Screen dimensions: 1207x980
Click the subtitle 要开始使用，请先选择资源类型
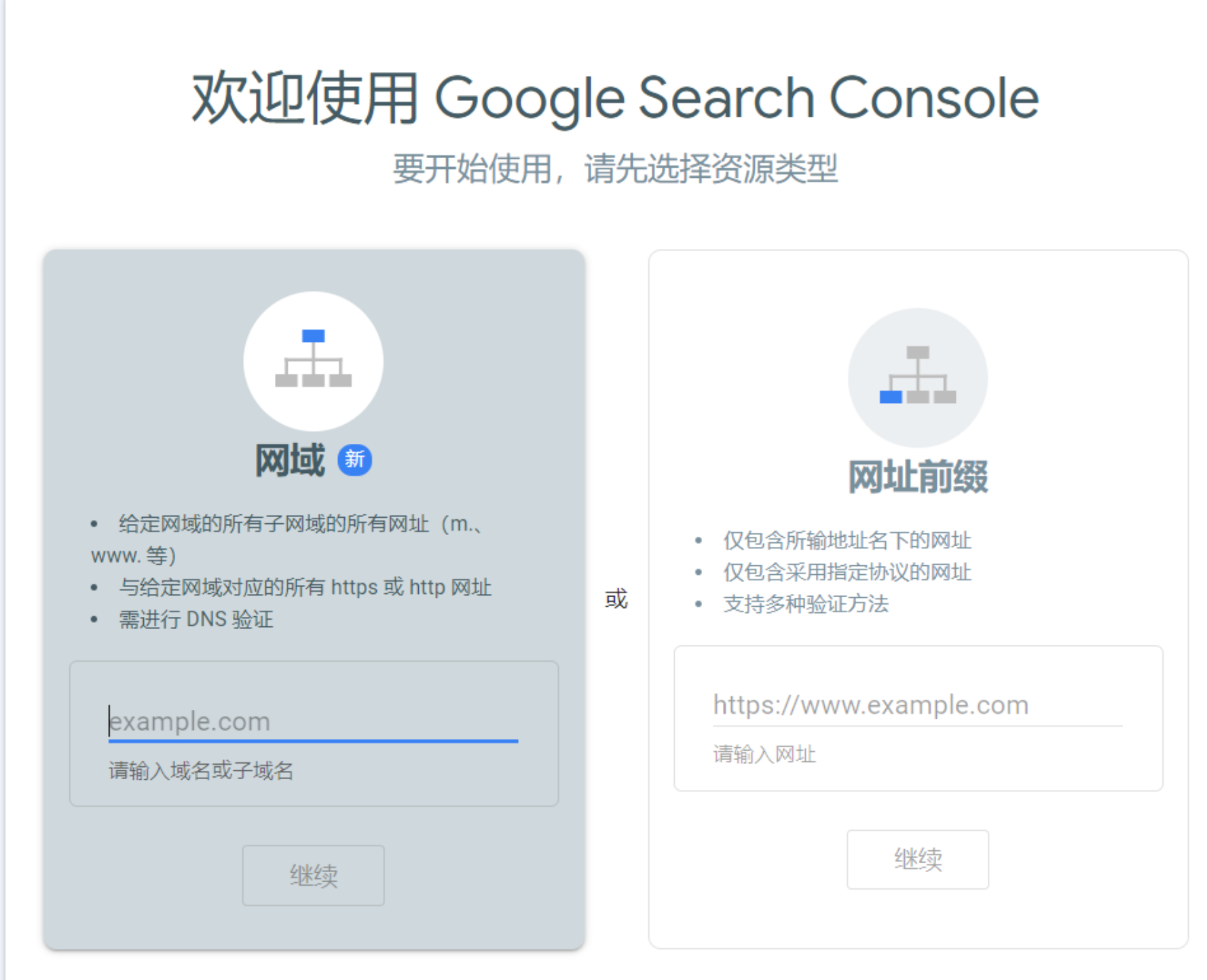pos(615,168)
